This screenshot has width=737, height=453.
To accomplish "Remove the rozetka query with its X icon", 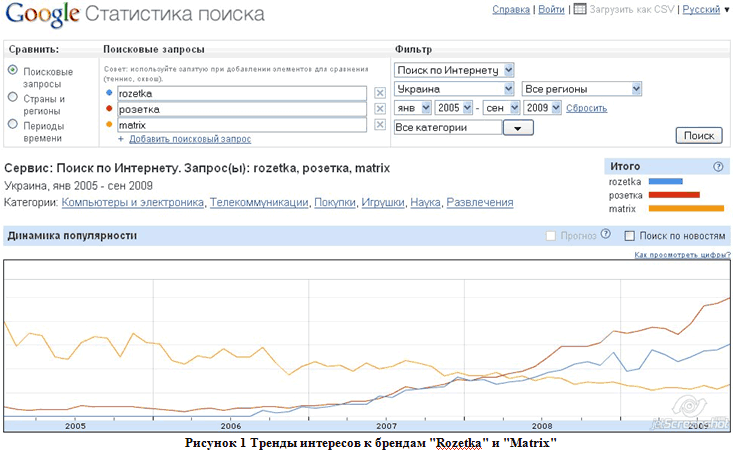I will coord(380,93).
